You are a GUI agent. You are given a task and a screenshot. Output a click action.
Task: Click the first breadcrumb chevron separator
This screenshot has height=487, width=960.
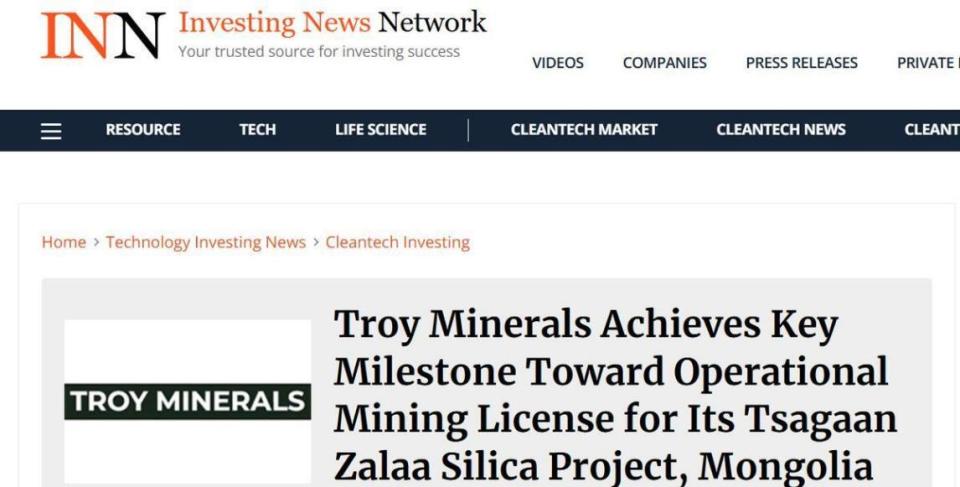(x=96, y=242)
